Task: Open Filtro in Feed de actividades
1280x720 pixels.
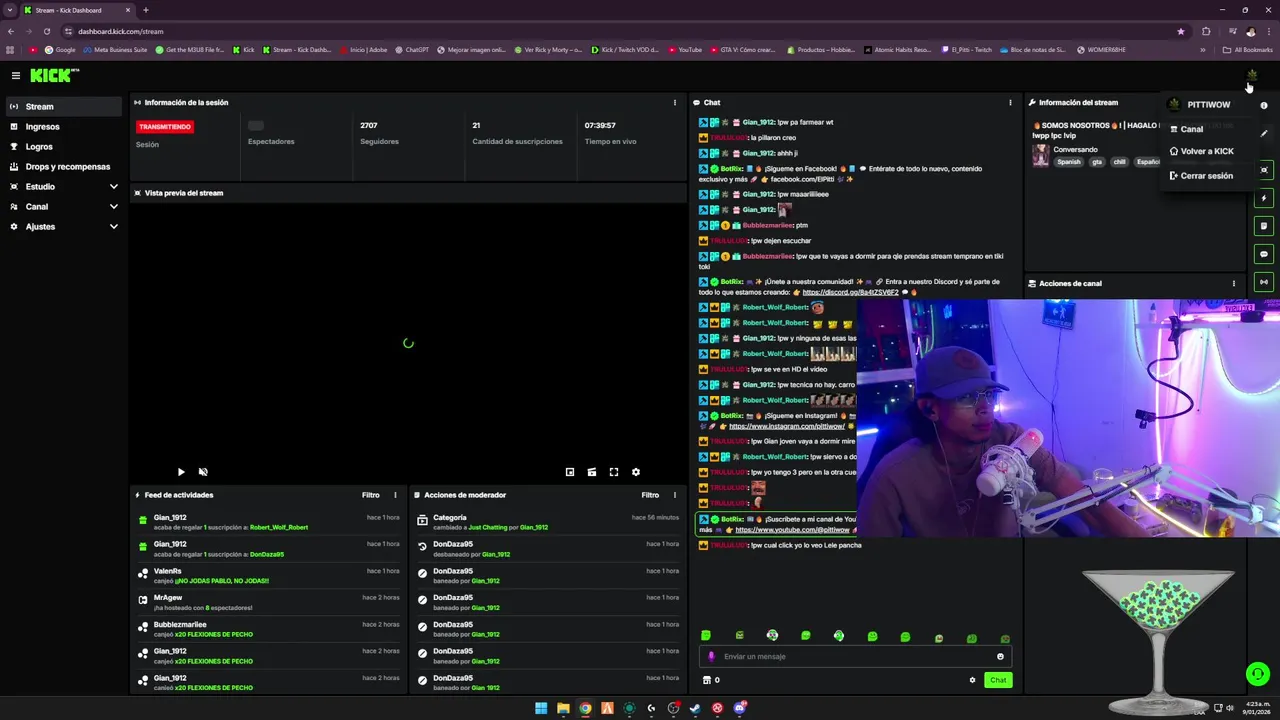Action: [371, 495]
